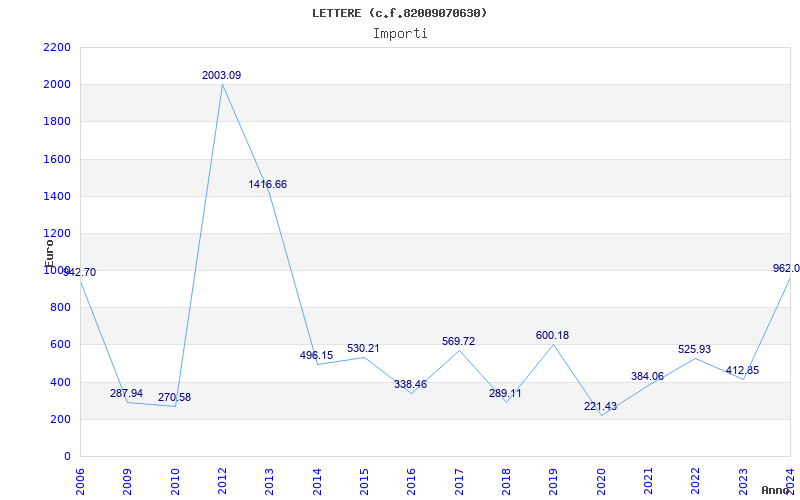The image size is (800, 500).
Task: Click the 2021 x-axis year
Action: coord(648,482)
